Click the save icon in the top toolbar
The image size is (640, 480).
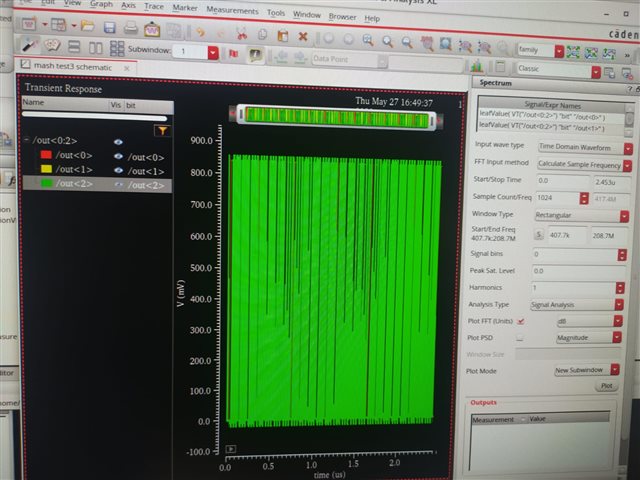[109, 27]
